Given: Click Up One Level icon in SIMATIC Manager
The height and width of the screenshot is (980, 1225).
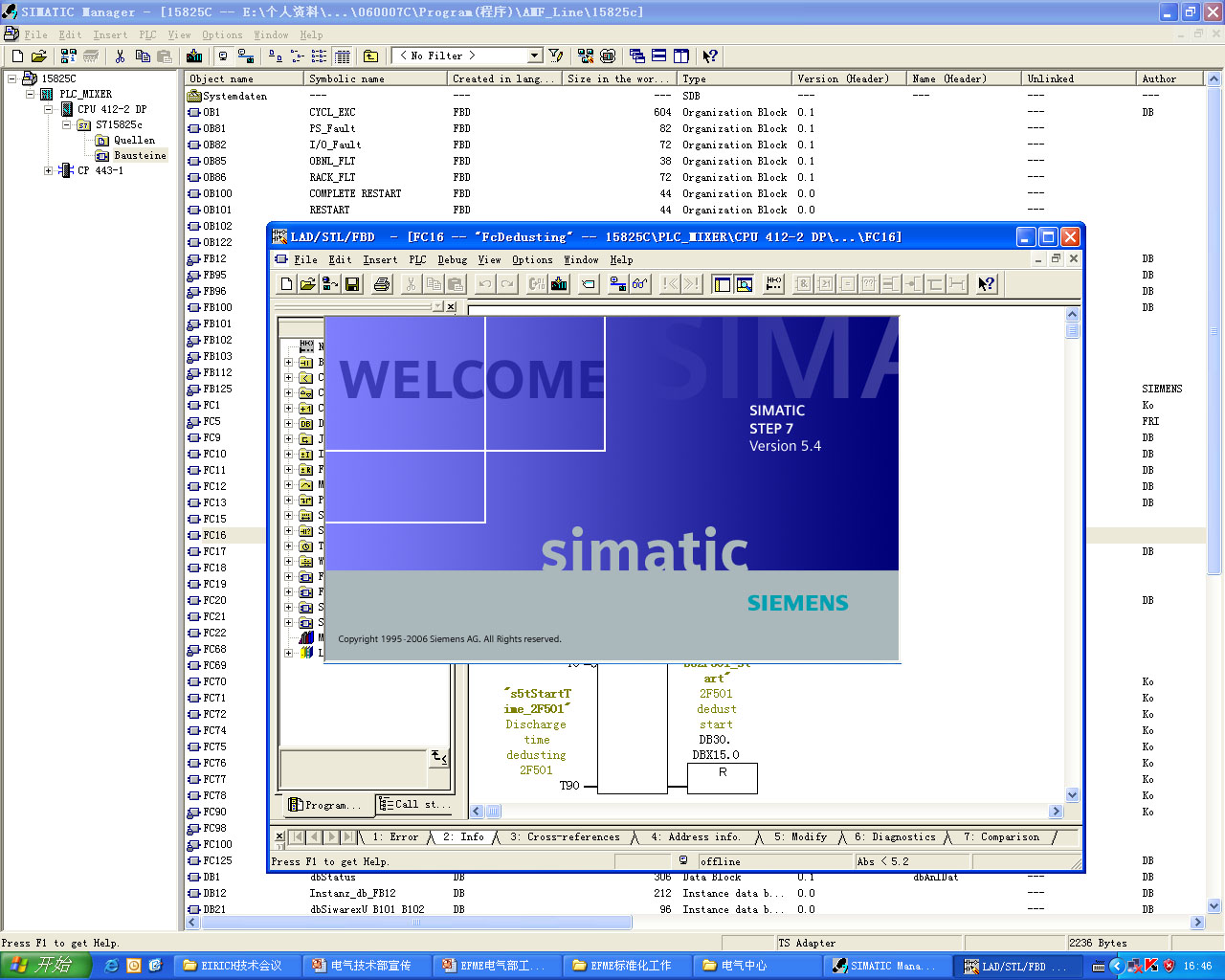Looking at the screenshot, I should 371,56.
